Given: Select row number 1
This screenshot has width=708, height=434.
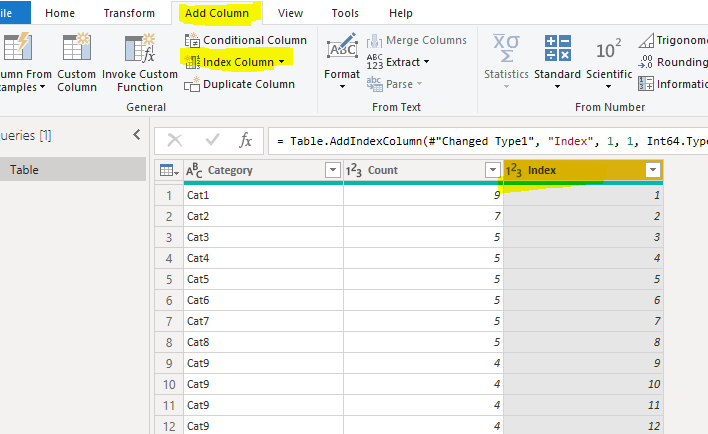Looking at the screenshot, I should click(x=169, y=195).
